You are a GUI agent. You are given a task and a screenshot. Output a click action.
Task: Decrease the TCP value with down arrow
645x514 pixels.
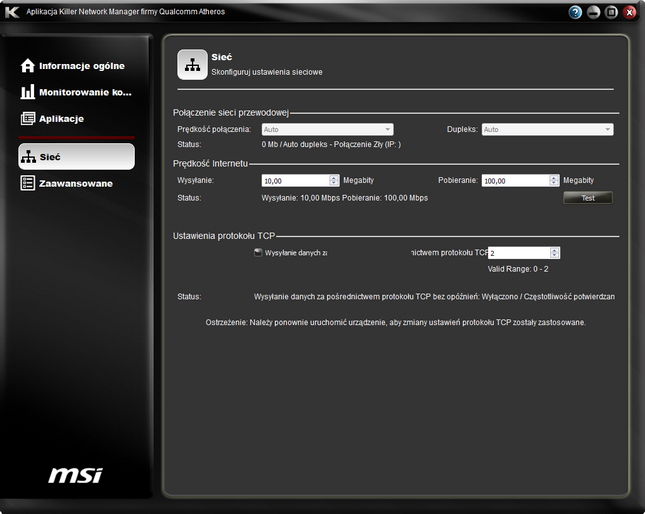pos(555,256)
